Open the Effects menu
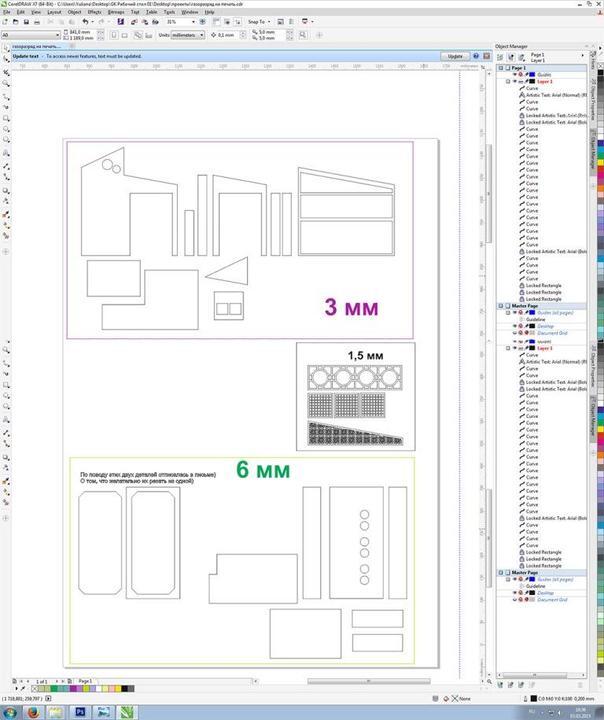604x720 pixels. click(94, 12)
